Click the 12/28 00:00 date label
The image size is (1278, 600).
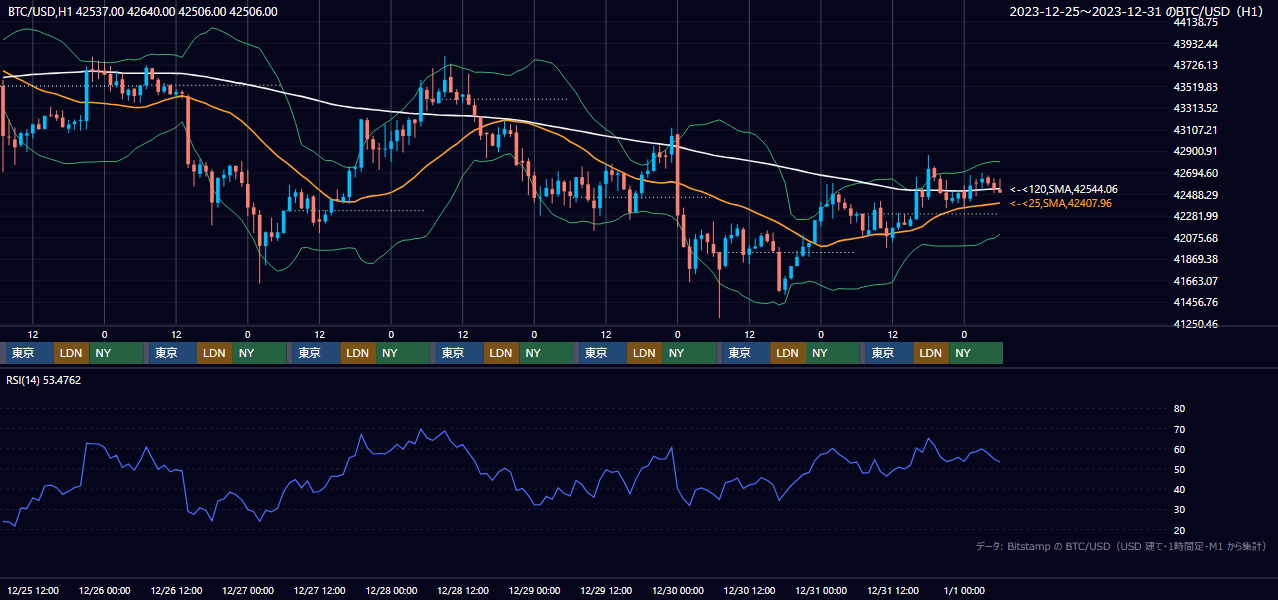tap(391, 590)
